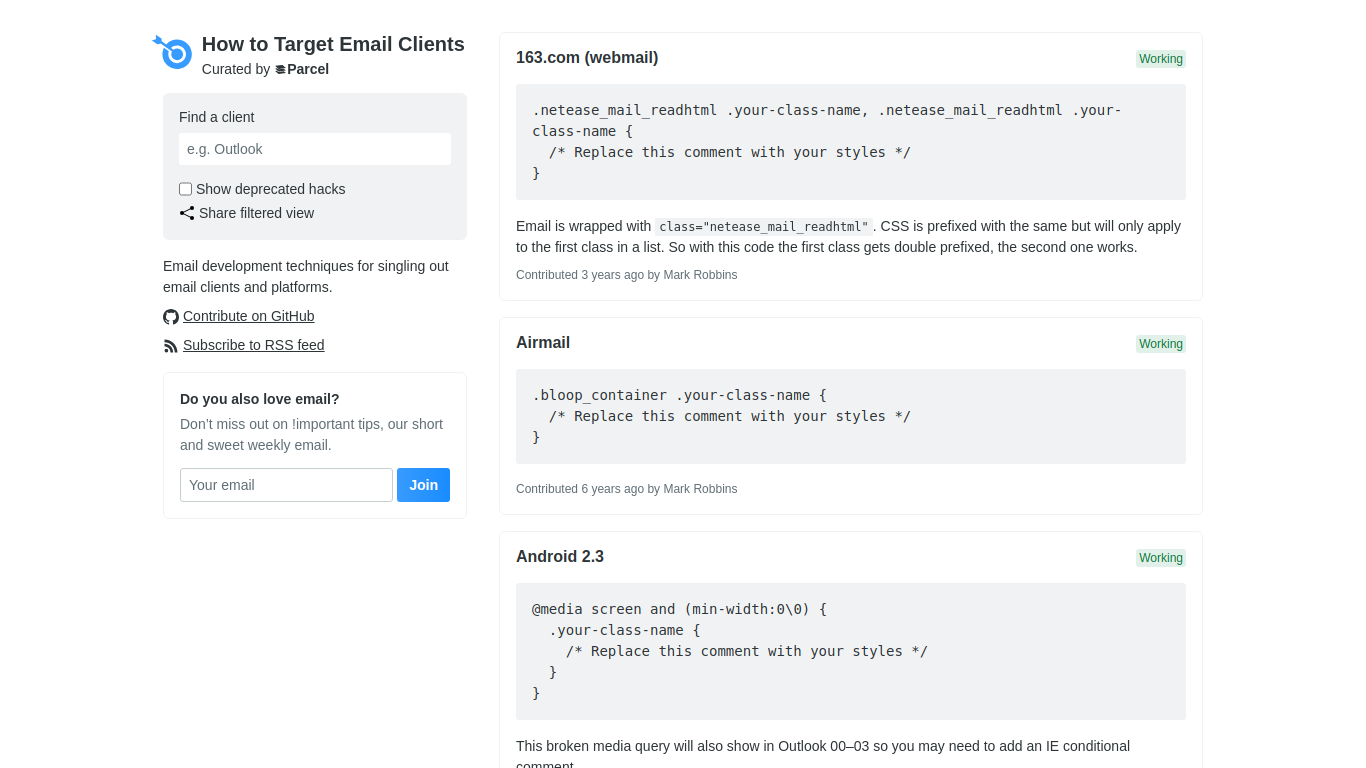Screen dimensions: 1366x768
Task: Click the Email development techniques description text
Action: 306,277
